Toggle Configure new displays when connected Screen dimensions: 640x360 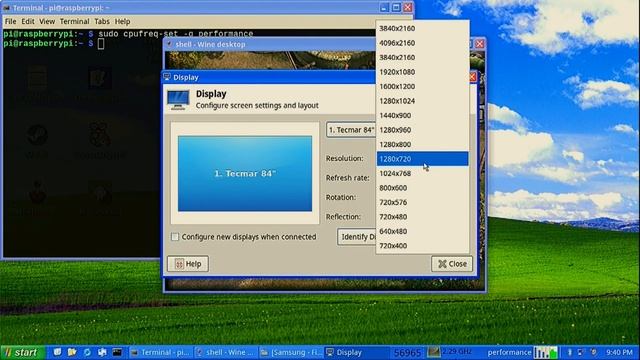175,237
